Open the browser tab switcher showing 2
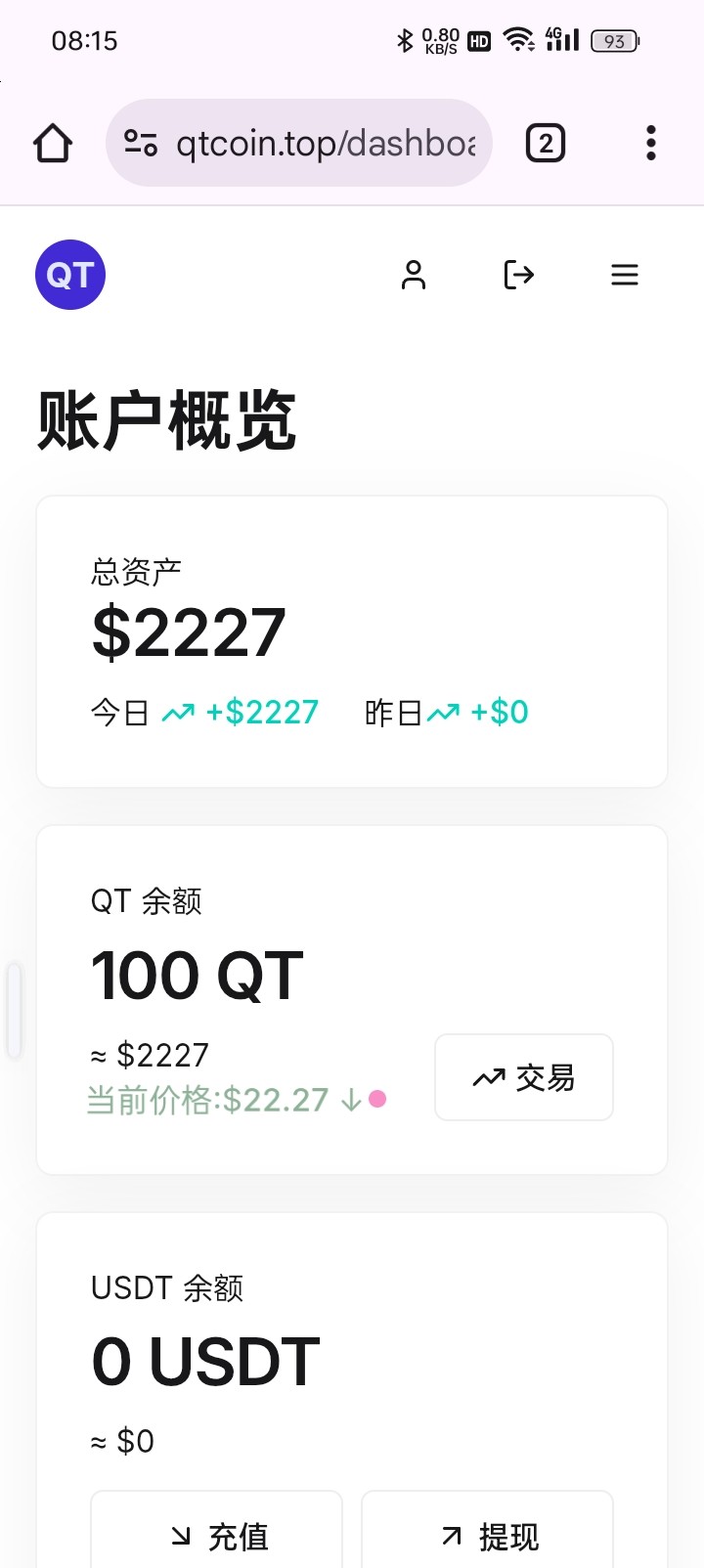 click(546, 144)
